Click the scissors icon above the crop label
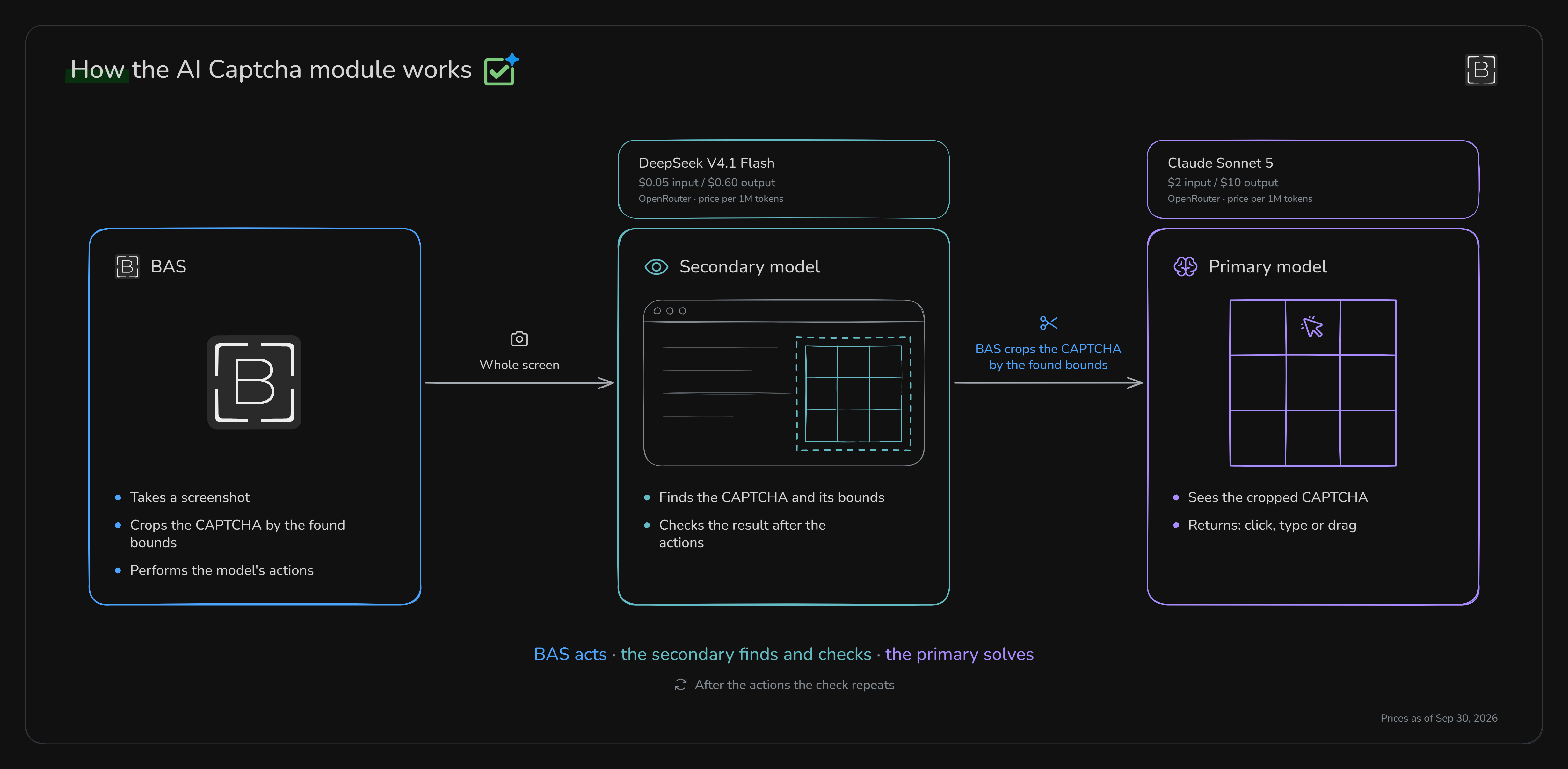The height and width of the screenshot is (769, 1568). (1048, 323)
